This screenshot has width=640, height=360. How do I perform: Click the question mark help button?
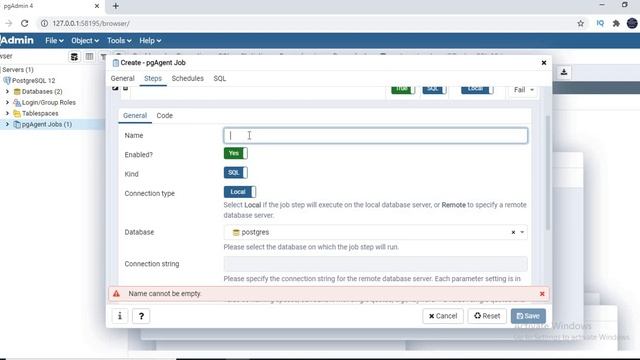click(x=141, y=316)
